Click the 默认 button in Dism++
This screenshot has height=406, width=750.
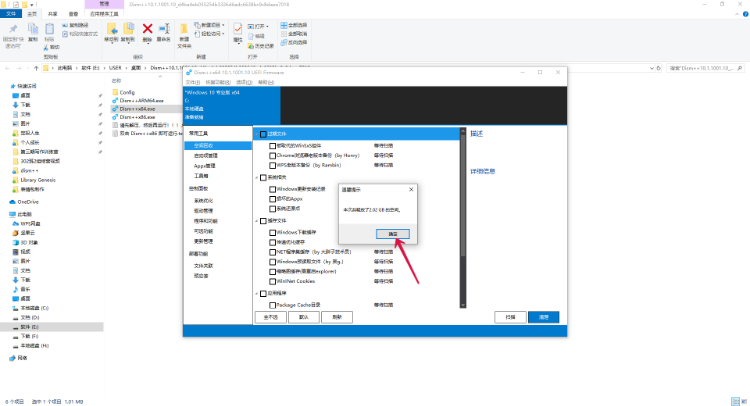304,317
